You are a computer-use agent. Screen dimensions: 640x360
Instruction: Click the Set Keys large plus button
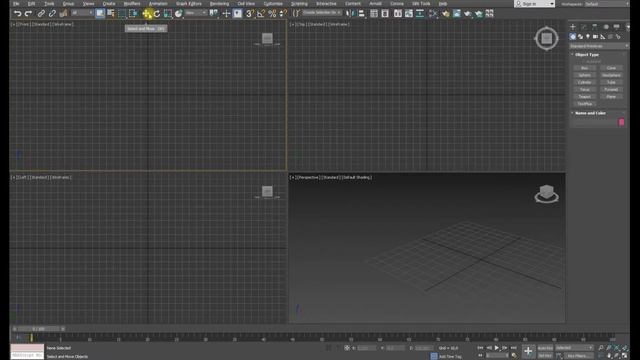pyautogui.click(x=528, y=351)
